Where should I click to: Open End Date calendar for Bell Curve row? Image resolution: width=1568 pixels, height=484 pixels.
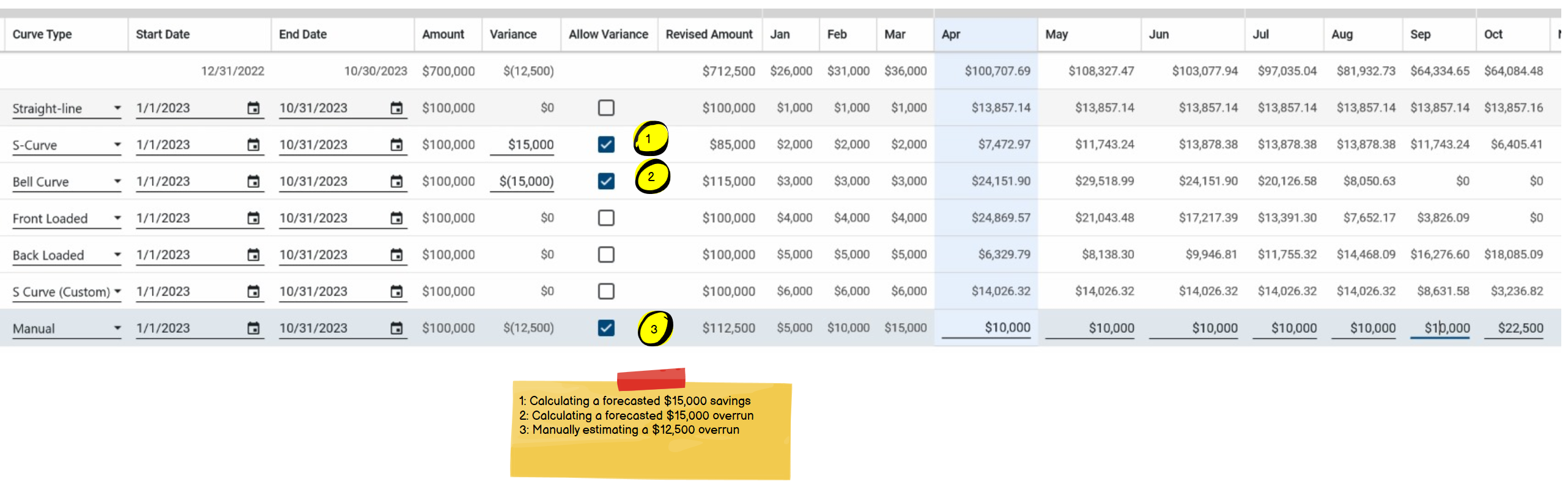[396, 182]
